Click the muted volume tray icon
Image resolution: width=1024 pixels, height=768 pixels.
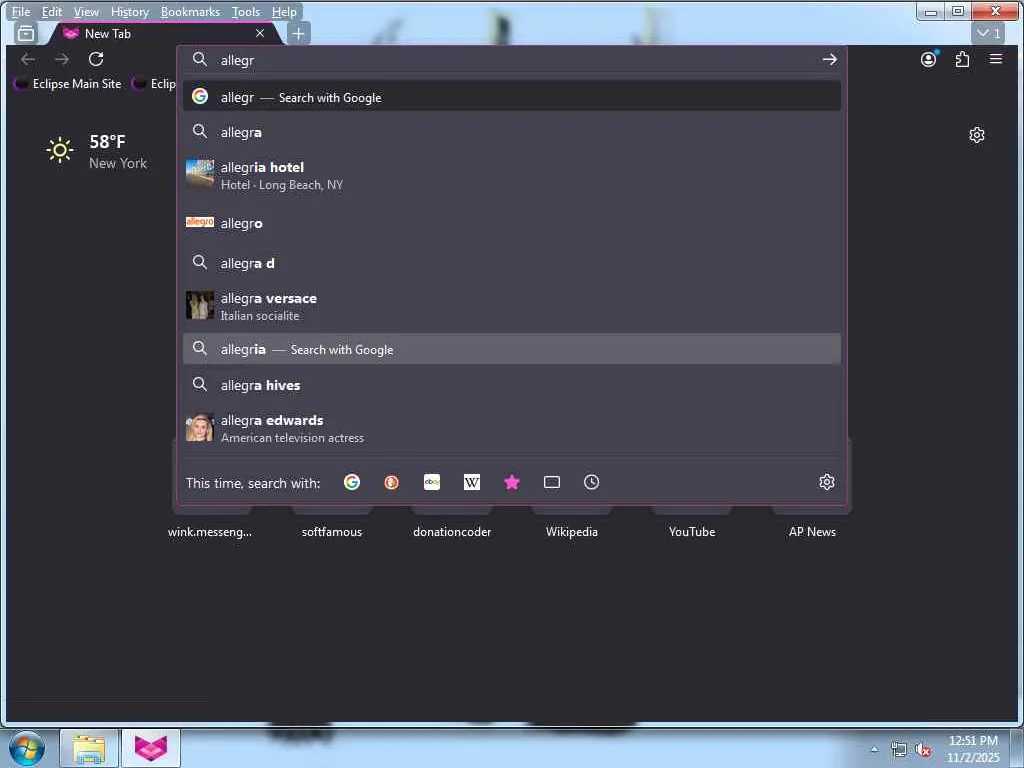tap(923, 750)
